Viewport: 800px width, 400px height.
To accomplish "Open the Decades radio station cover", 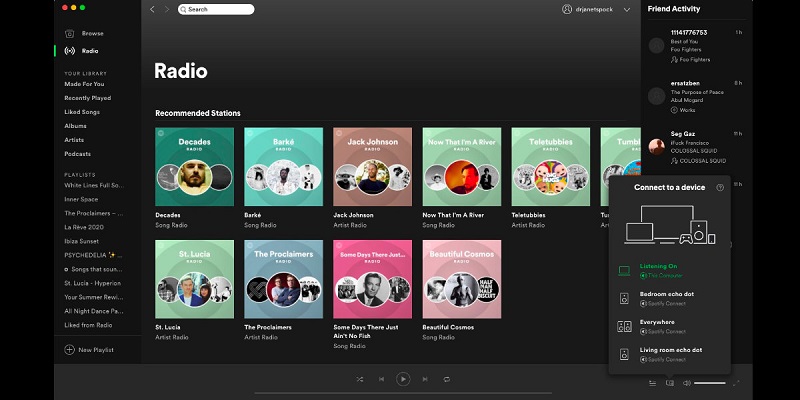I will [194, 167].
